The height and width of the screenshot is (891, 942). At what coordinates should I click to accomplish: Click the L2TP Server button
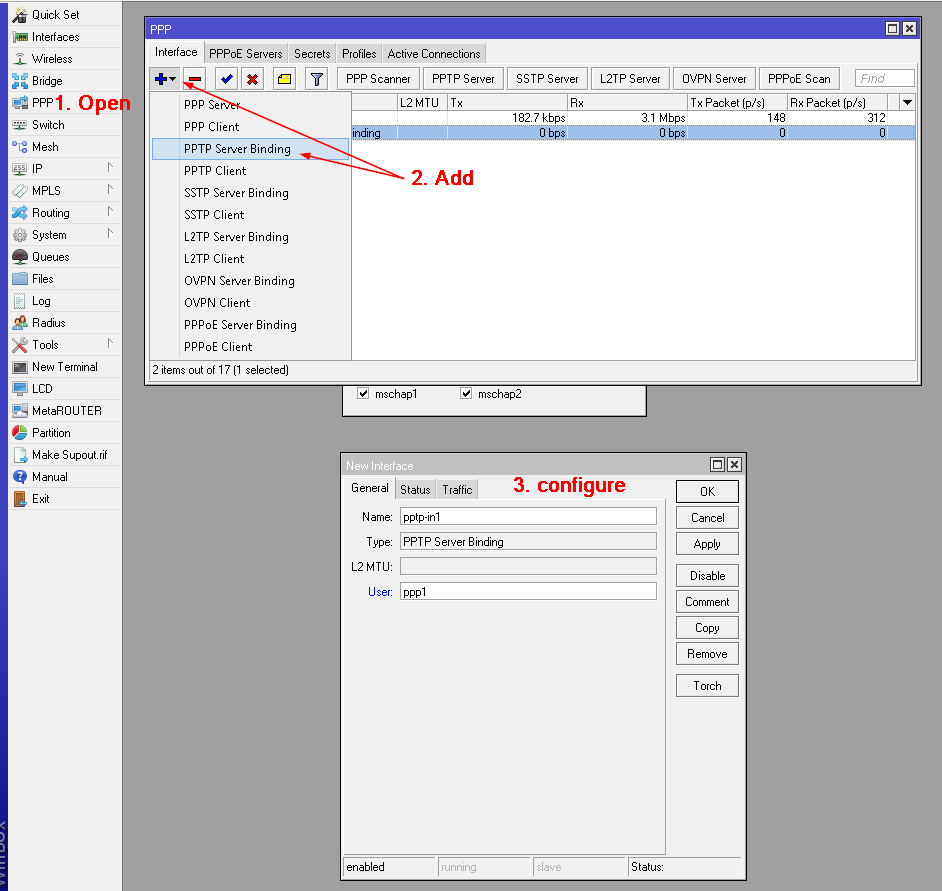pos(630,79)
